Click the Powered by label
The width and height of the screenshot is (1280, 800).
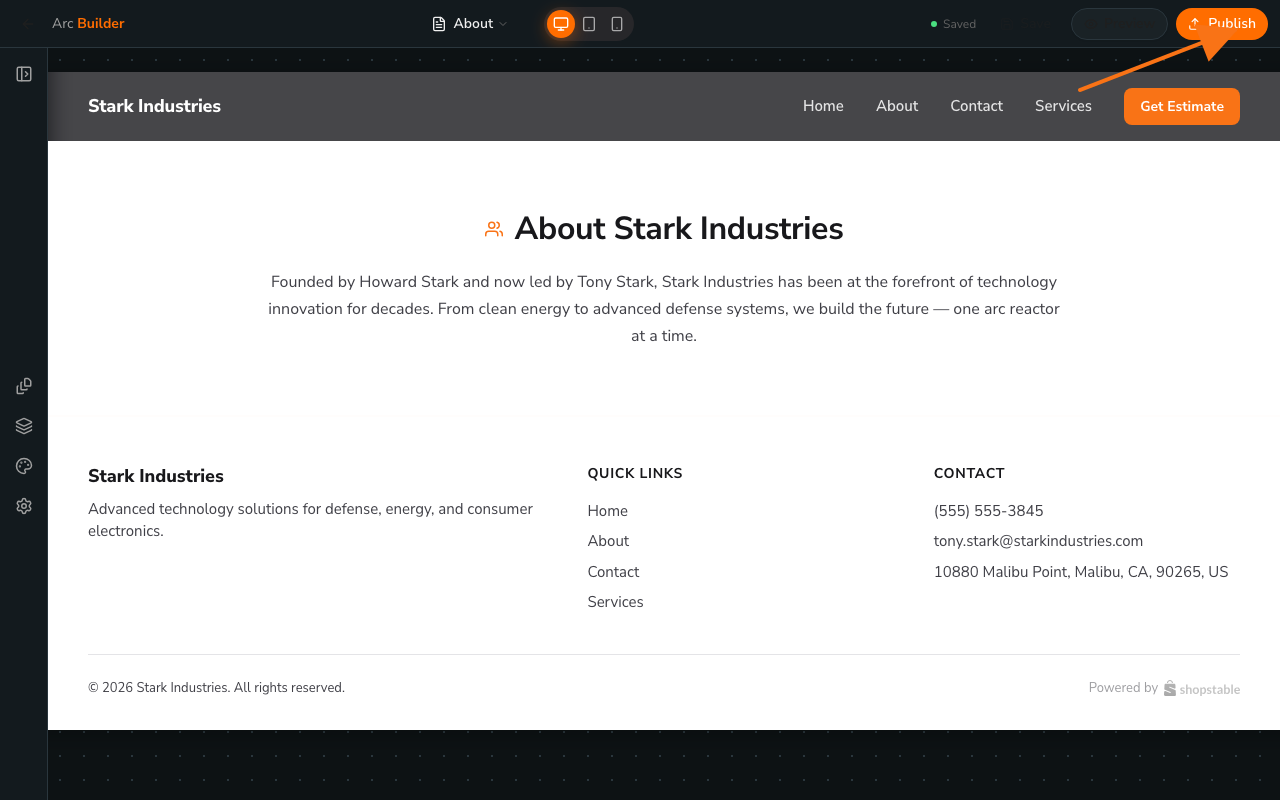(x=1123, y=688)
